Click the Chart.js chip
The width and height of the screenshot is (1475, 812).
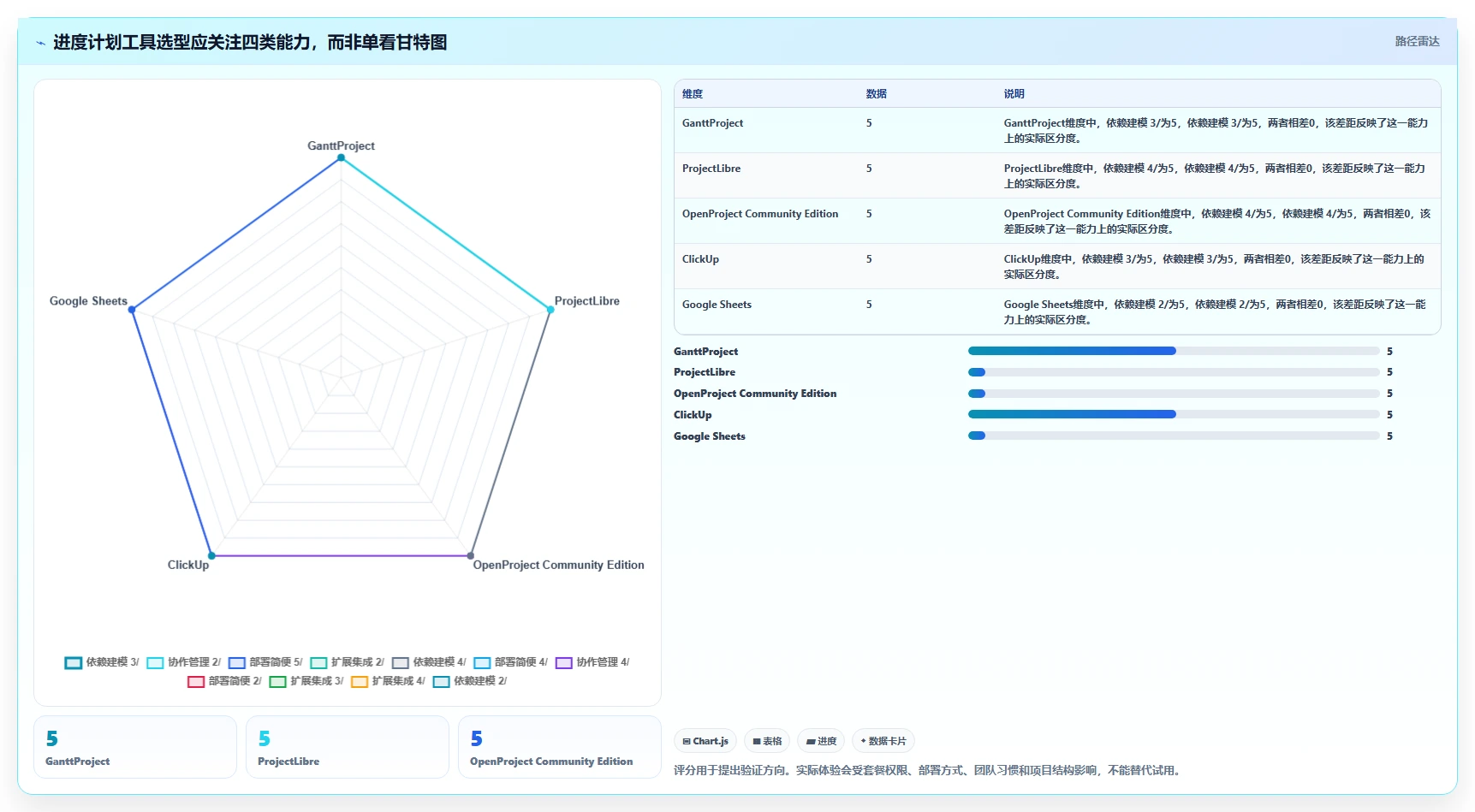pos(705,741)
